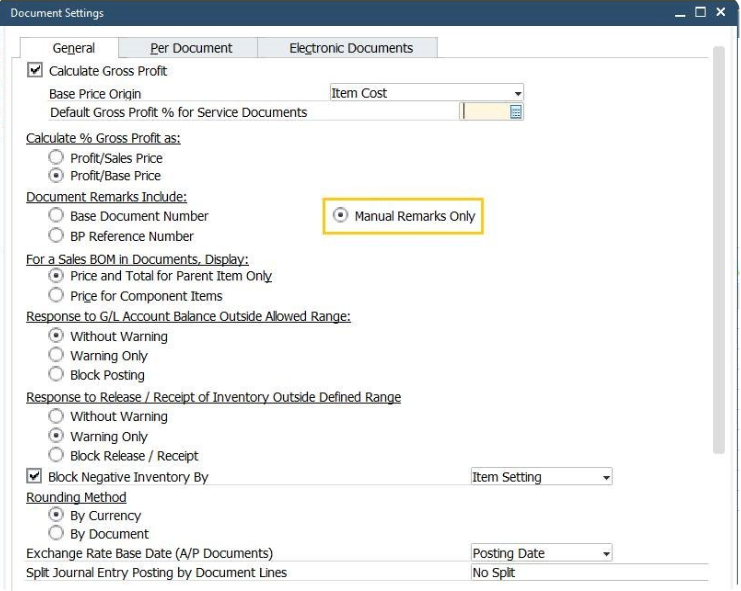Image resolution: width=741 pixels, height=591 pixels.
Task: Uncheck Calculate Gross Profit checkbox
Action: point(36,71)
